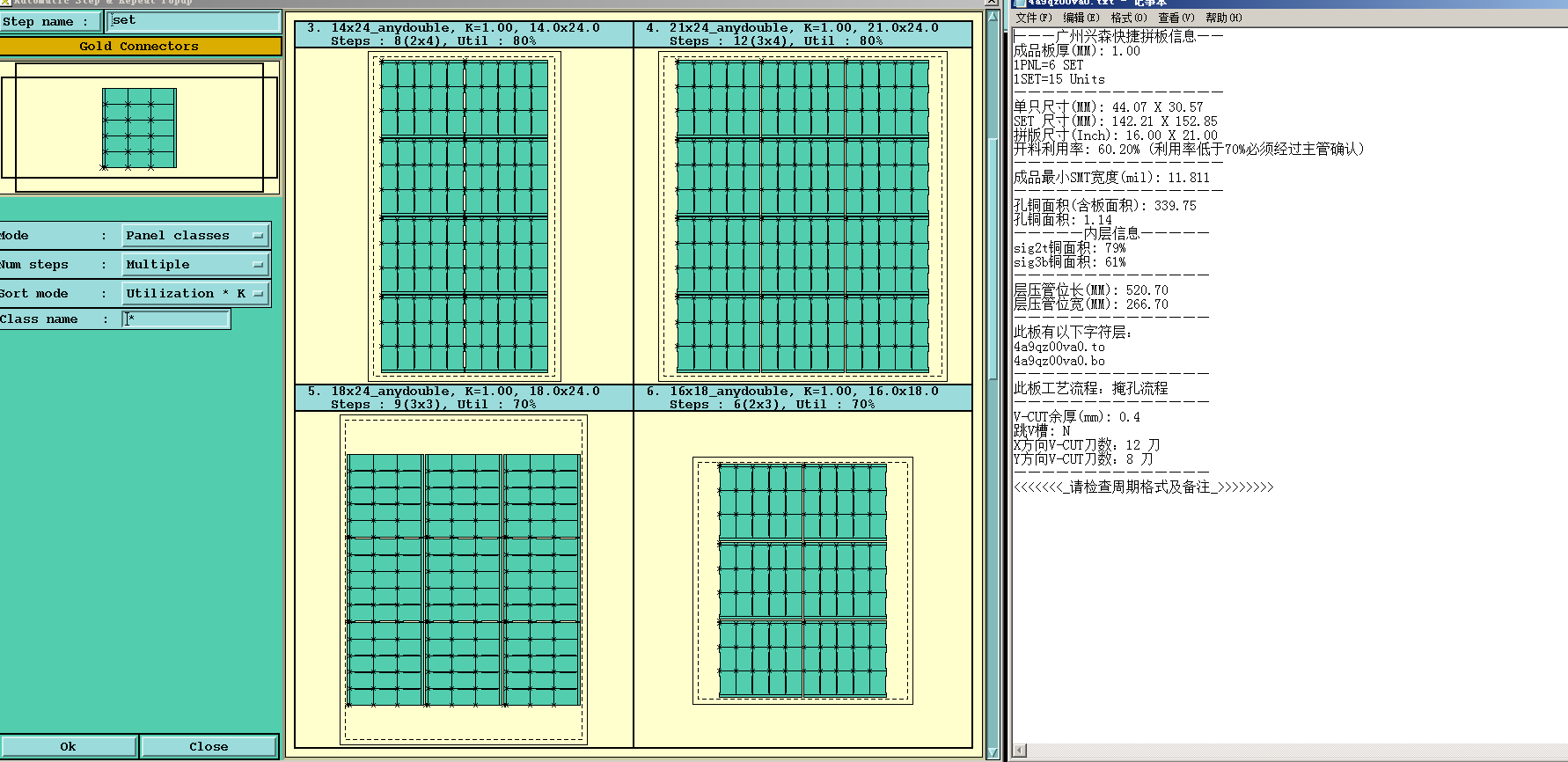Image resolution: width=1568 pixels, height=762 pixels.
Task: Click the Step name input field containing 'set'
Action: coord(194,21)
